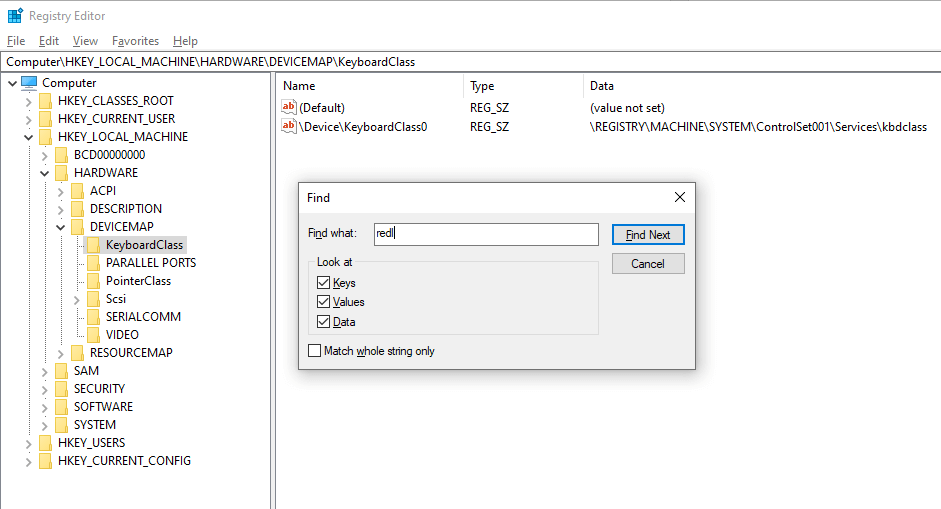The image size is (941, 509).
Task: Click the VIDEO folder icon
Action: click(94, 335)
